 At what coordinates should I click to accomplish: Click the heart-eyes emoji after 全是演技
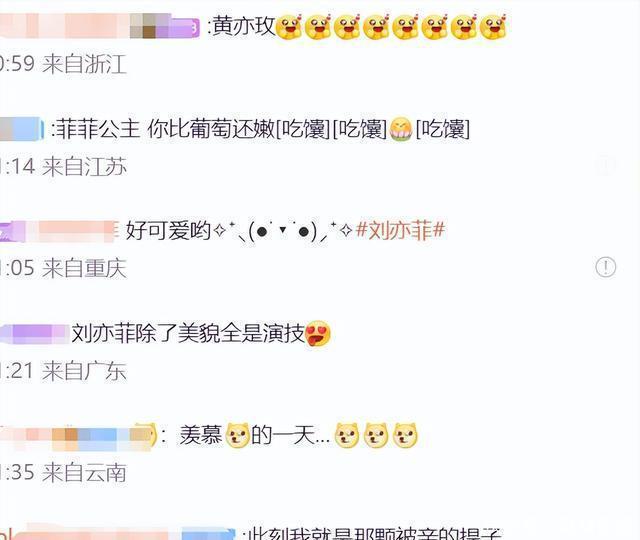[x=318, y=334]
